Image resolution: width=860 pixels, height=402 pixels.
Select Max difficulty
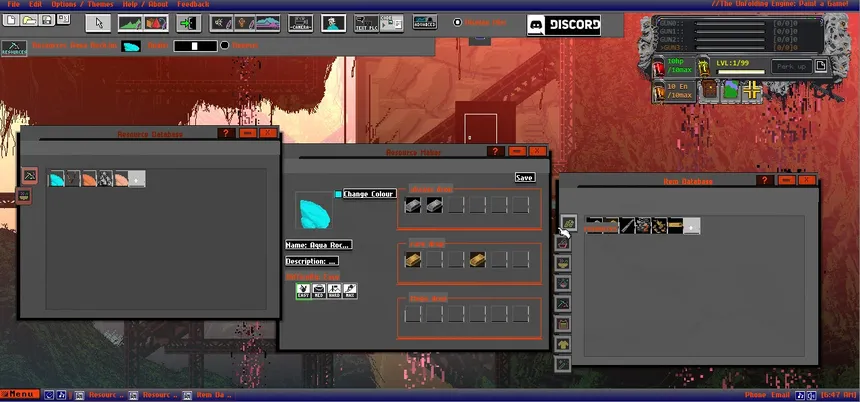[x=349, y=291]
